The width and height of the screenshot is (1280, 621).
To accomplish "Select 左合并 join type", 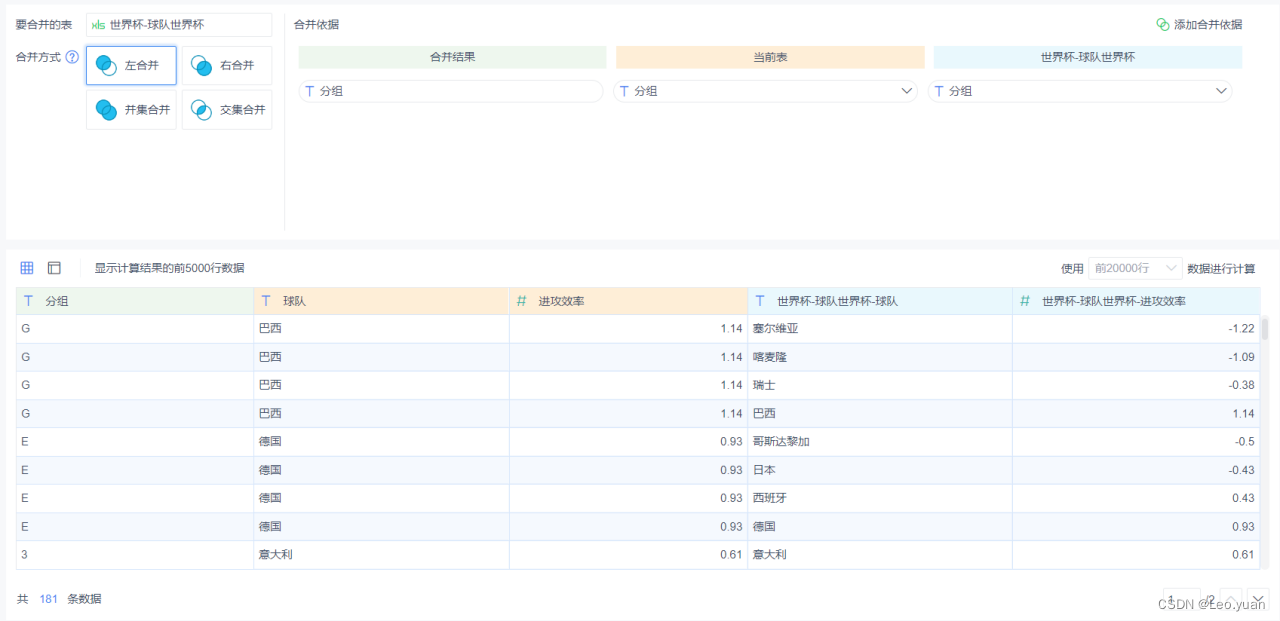I will (131, 65).
